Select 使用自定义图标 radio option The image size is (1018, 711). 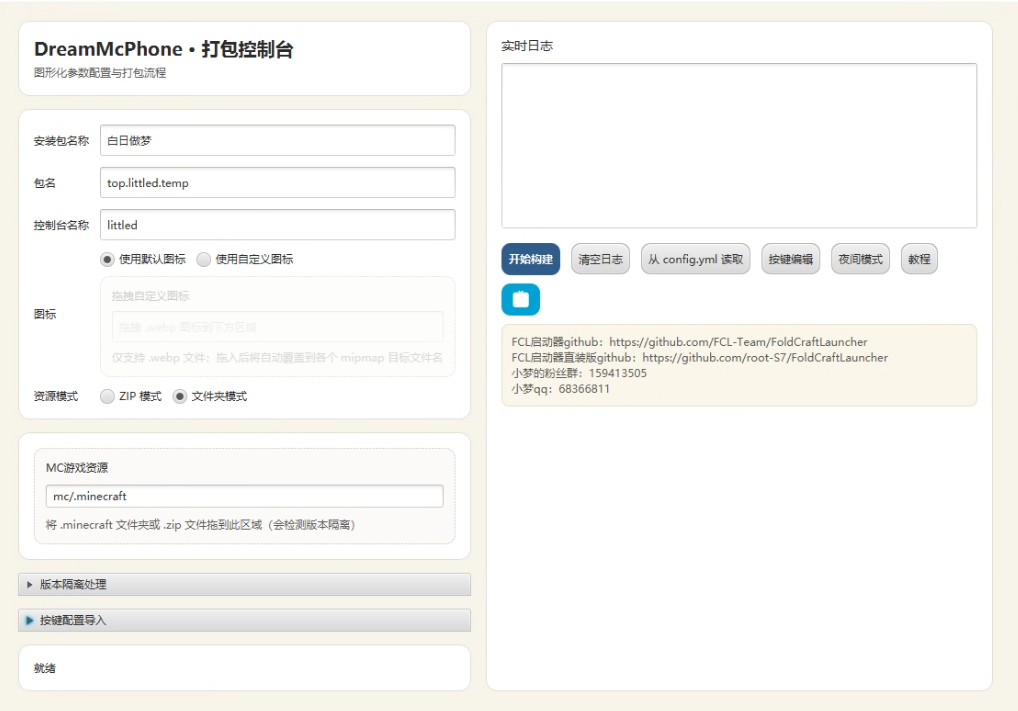tap(204, 259)
